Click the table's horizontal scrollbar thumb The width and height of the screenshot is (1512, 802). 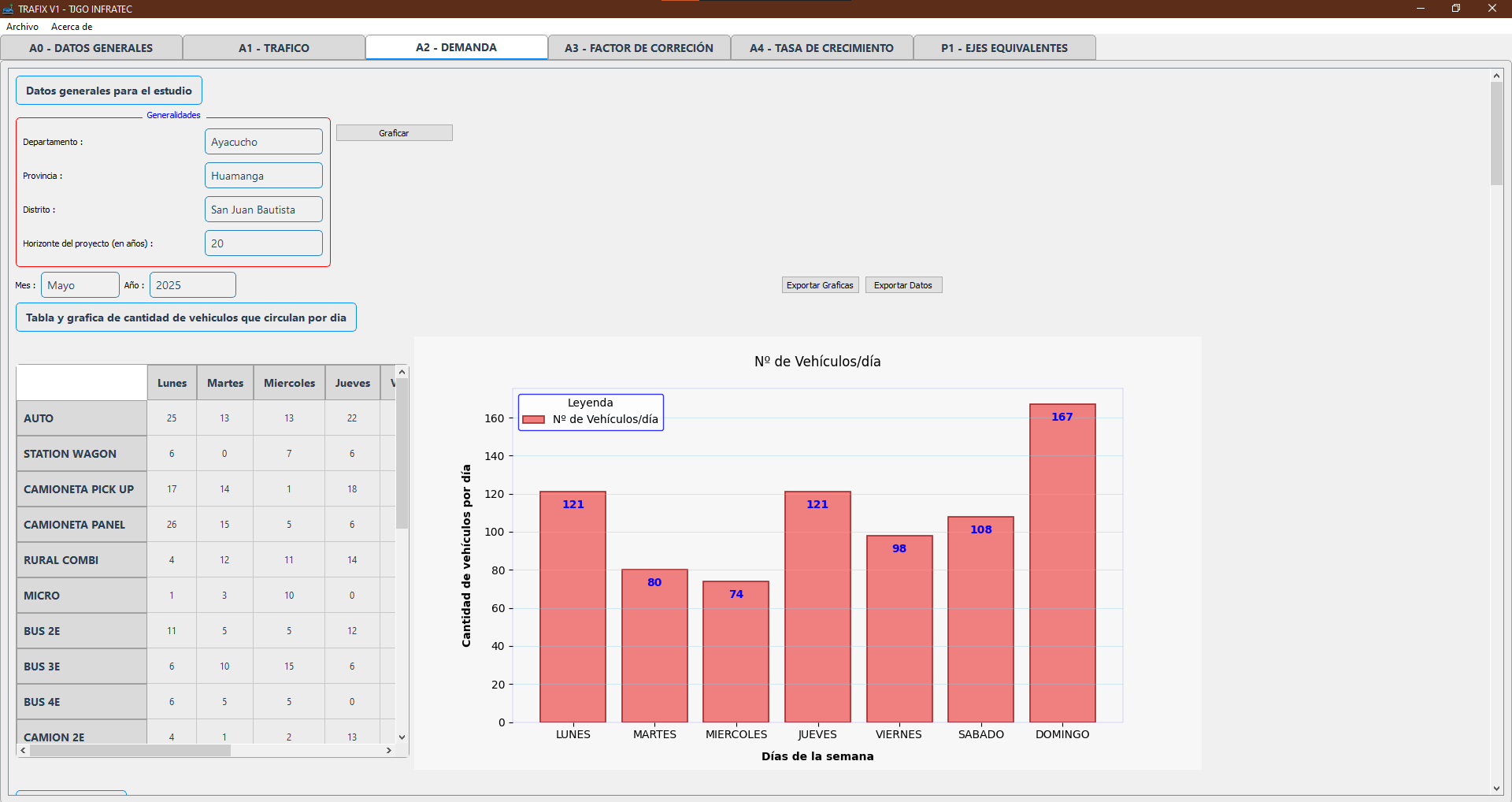(x=130, y=751)
